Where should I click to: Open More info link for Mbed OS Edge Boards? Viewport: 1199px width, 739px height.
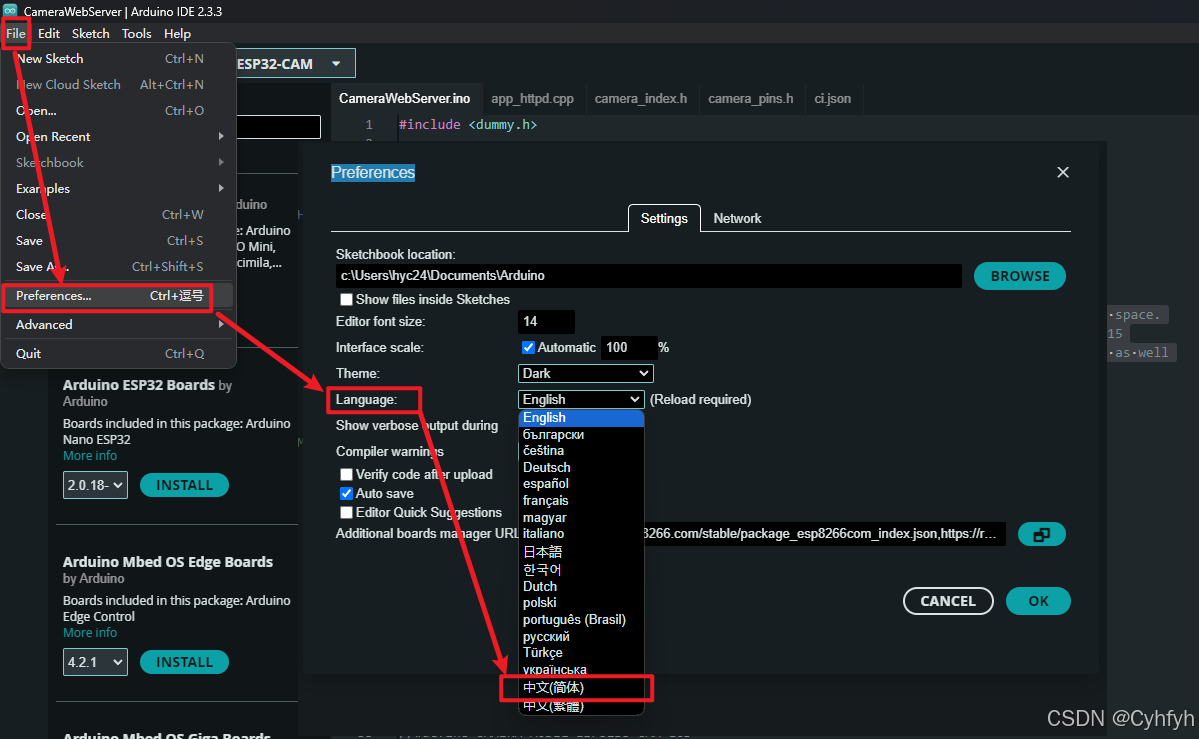tap(90, 633)
